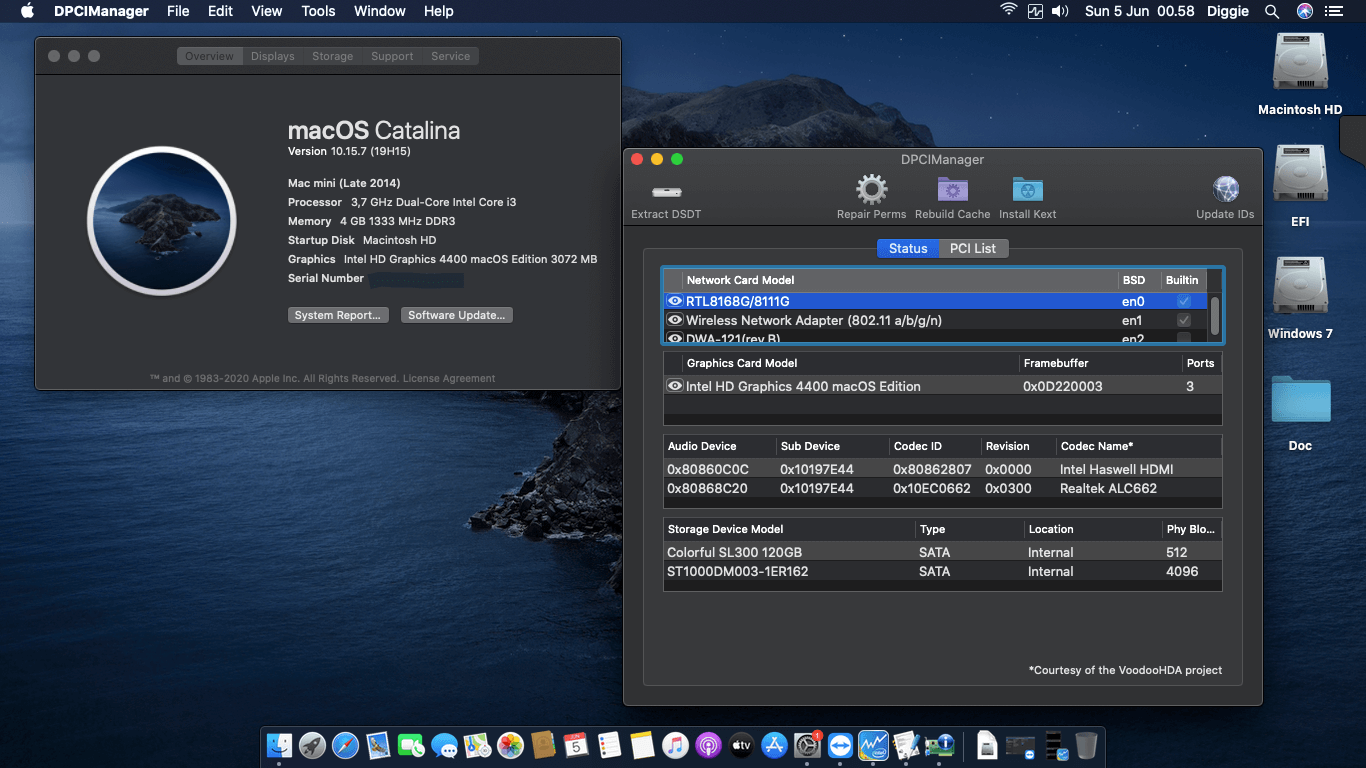Open Music from the dock
This screenshot has height=768, width=1366.
675,745
